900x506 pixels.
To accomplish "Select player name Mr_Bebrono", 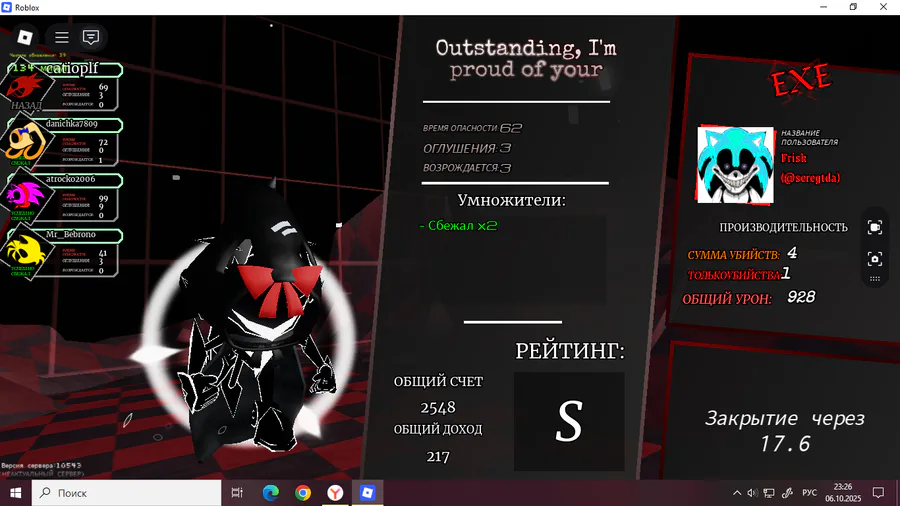I will 71,234.
